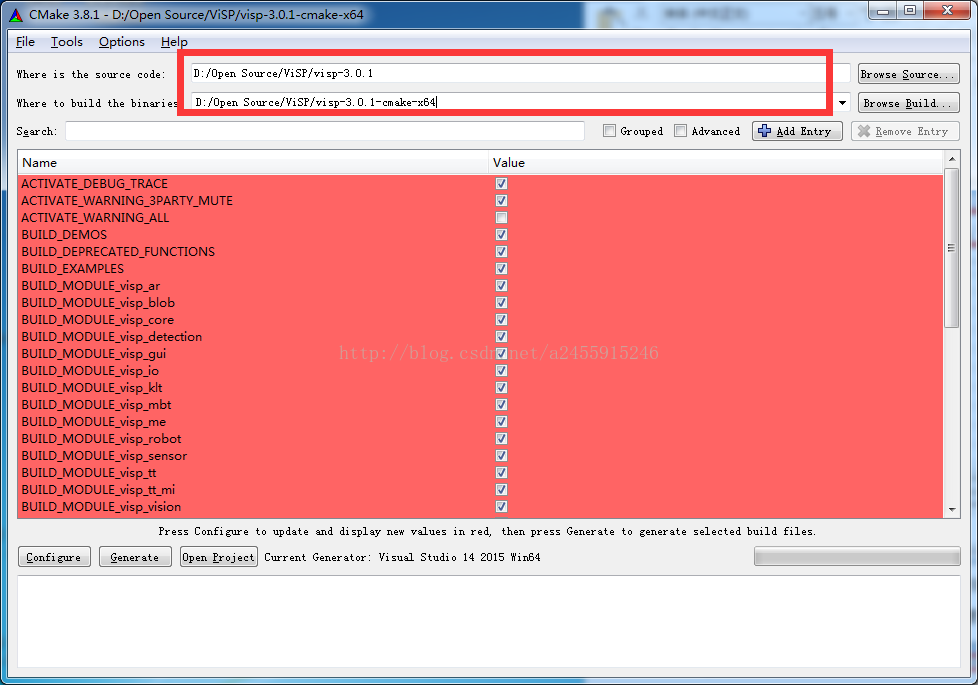This screenshot has width=978, height=685.
Task: Check ACTIVATE_WARNING_ALL checkbox
Action: click(501, 218)
